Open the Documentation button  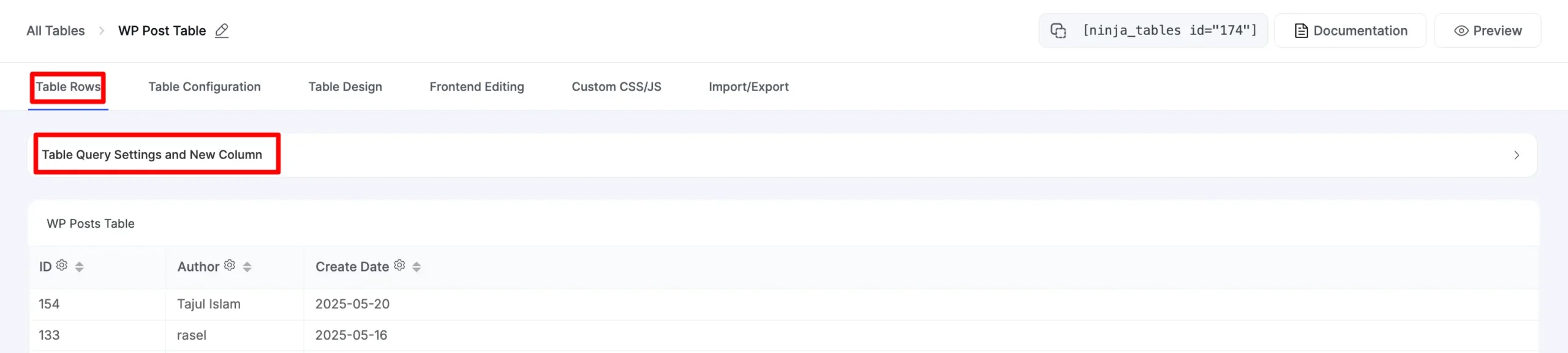point(1350,31)
